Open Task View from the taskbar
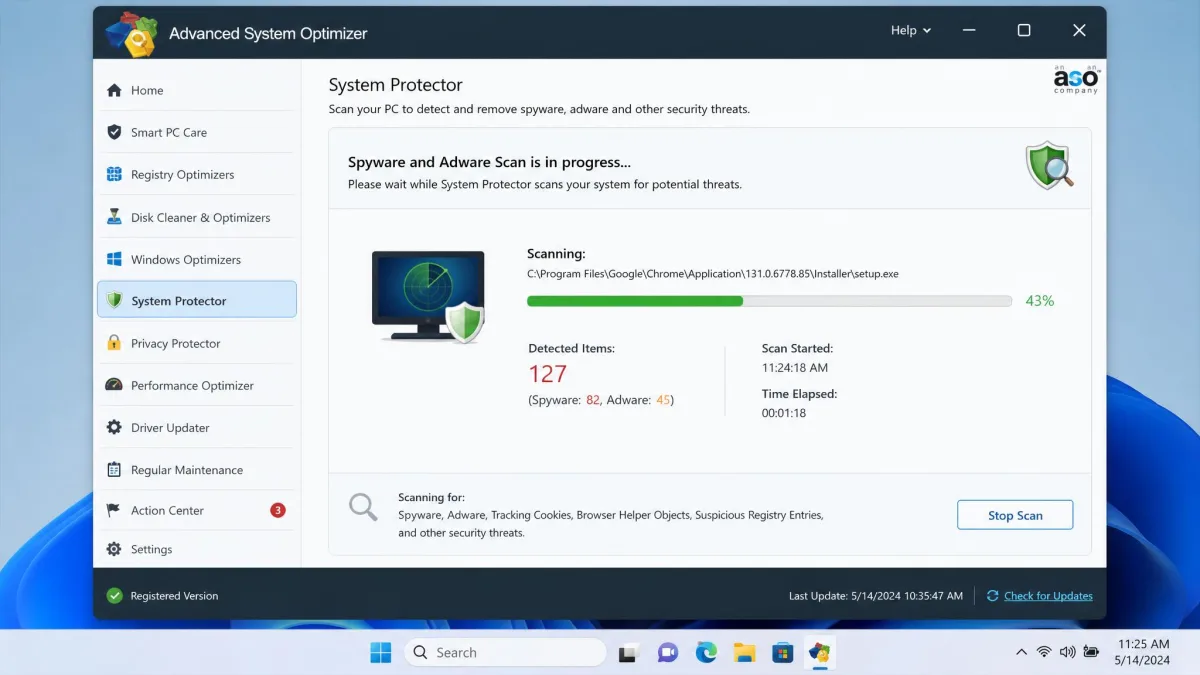The width and height of the screenshot is (1200, 675). tap(628, 653)
